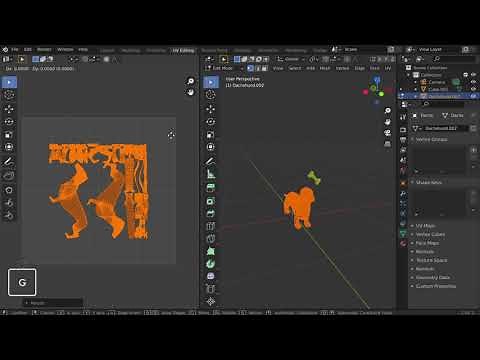Open the UV menu in the 3D viewport header
The image size is (480, 360).
tap(388, 68)
